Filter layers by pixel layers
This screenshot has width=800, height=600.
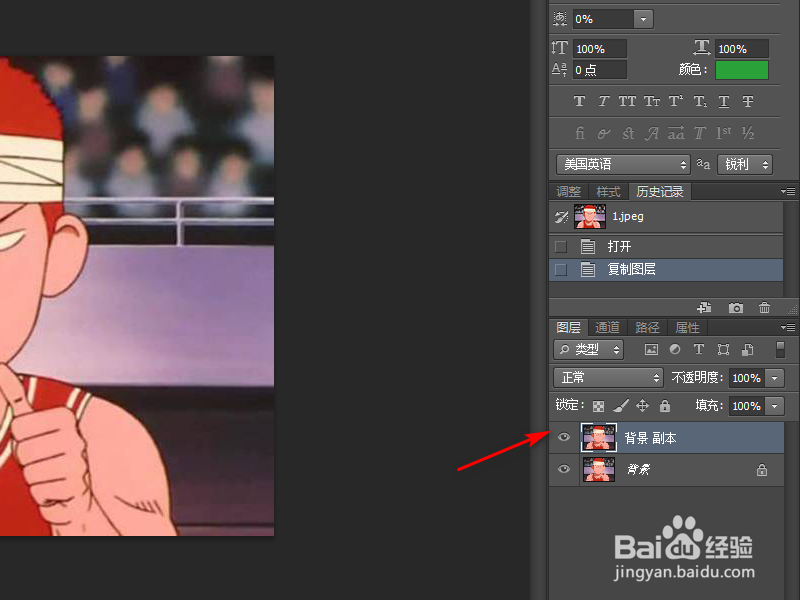(651, 349)
